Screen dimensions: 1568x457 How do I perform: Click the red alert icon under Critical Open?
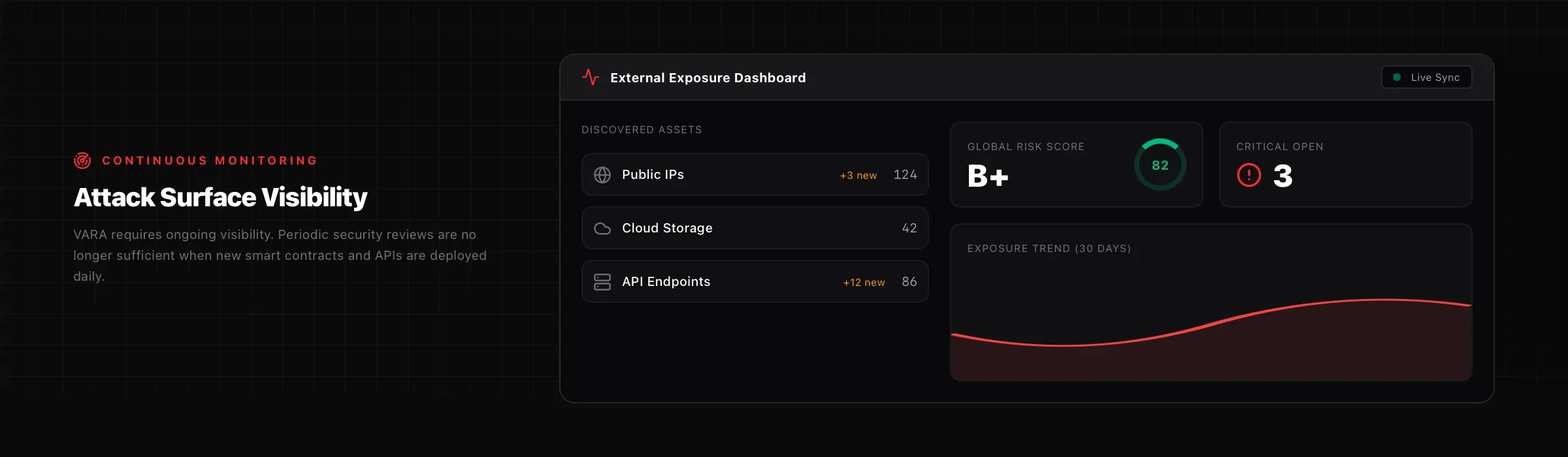click(1249, 175)
